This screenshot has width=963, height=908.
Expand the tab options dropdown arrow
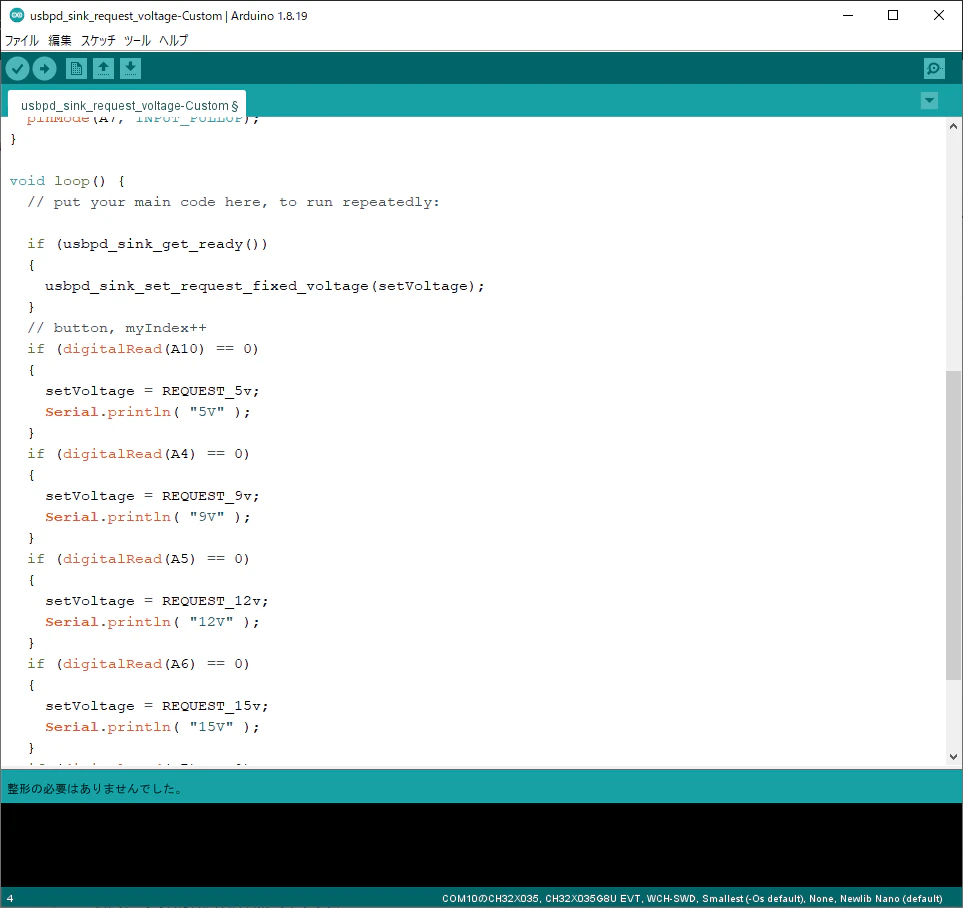(929, 101)
